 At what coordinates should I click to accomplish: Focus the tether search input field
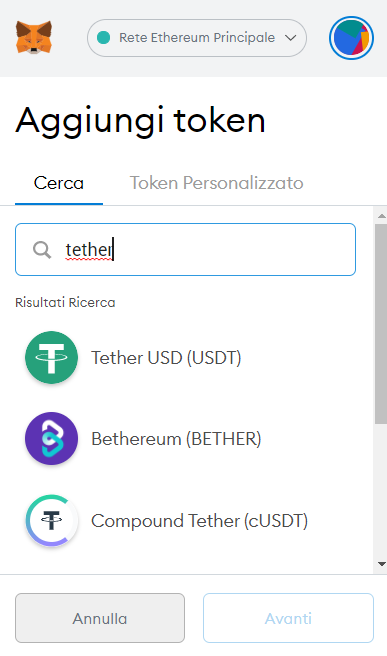185,250
